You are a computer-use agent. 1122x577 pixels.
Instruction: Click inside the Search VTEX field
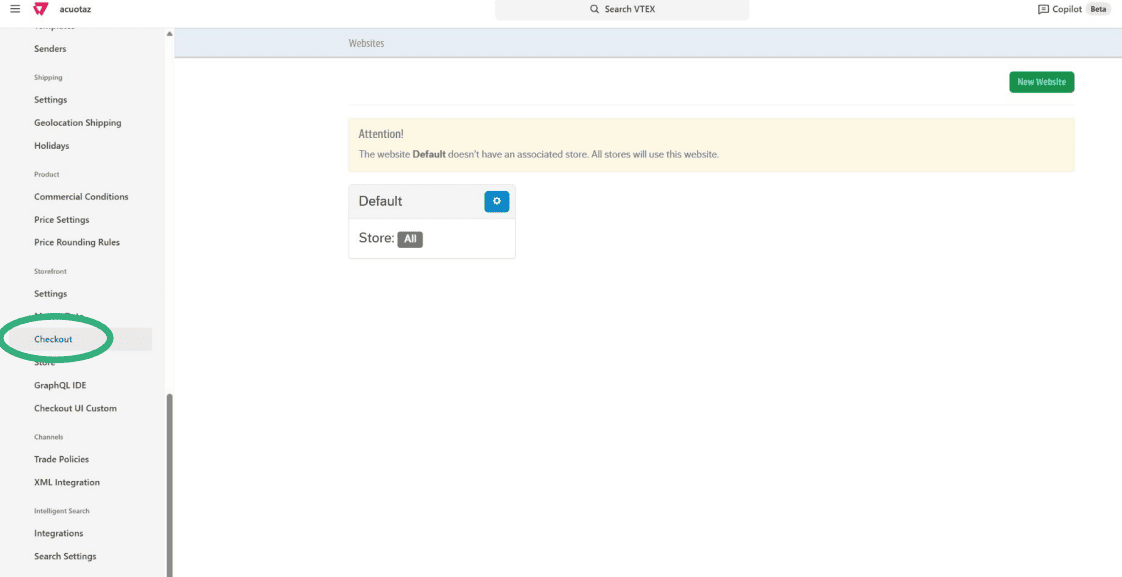tap(621, 10)
